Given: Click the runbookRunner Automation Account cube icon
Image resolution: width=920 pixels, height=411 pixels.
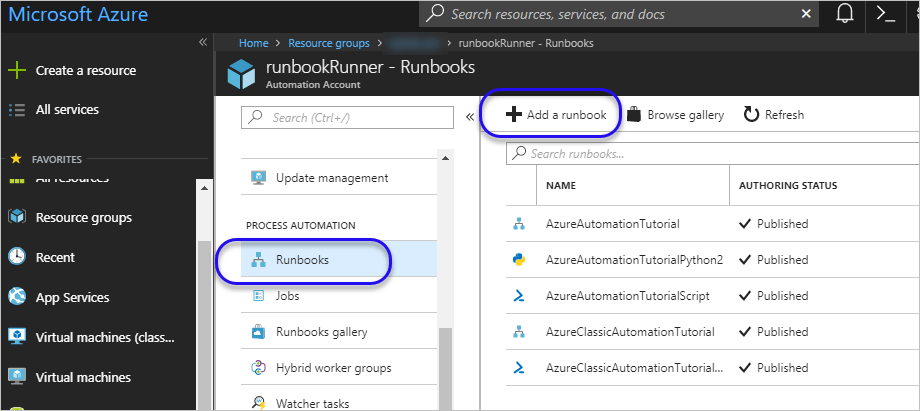Looking at the screenshot, I should pyautogui.click(x=242, y=75).
